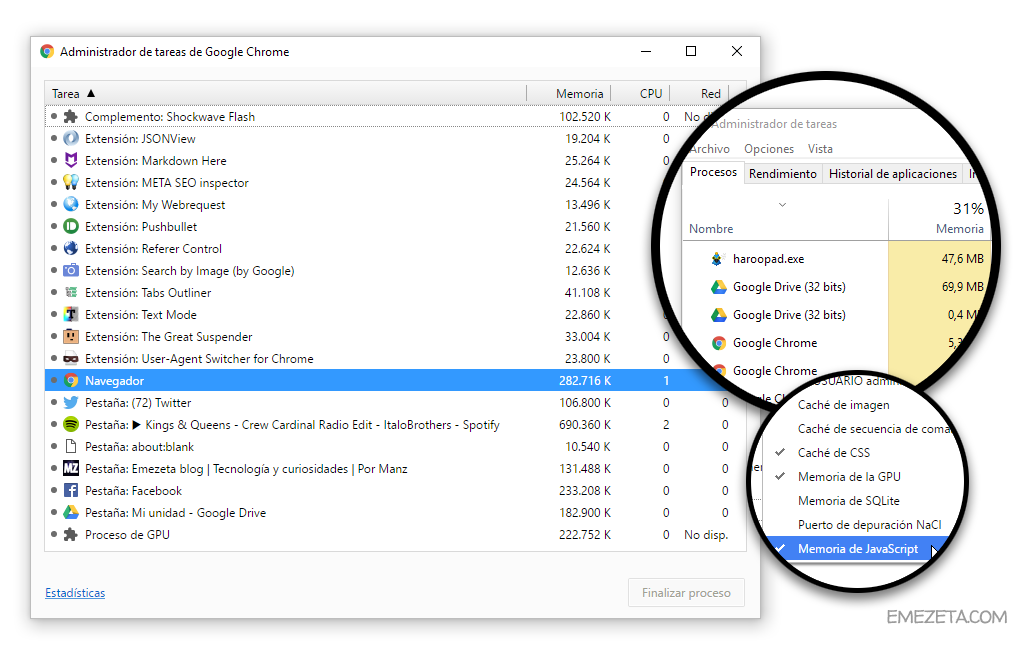
Task: Click the Google Drive tab icon
Action: (71, 513)
